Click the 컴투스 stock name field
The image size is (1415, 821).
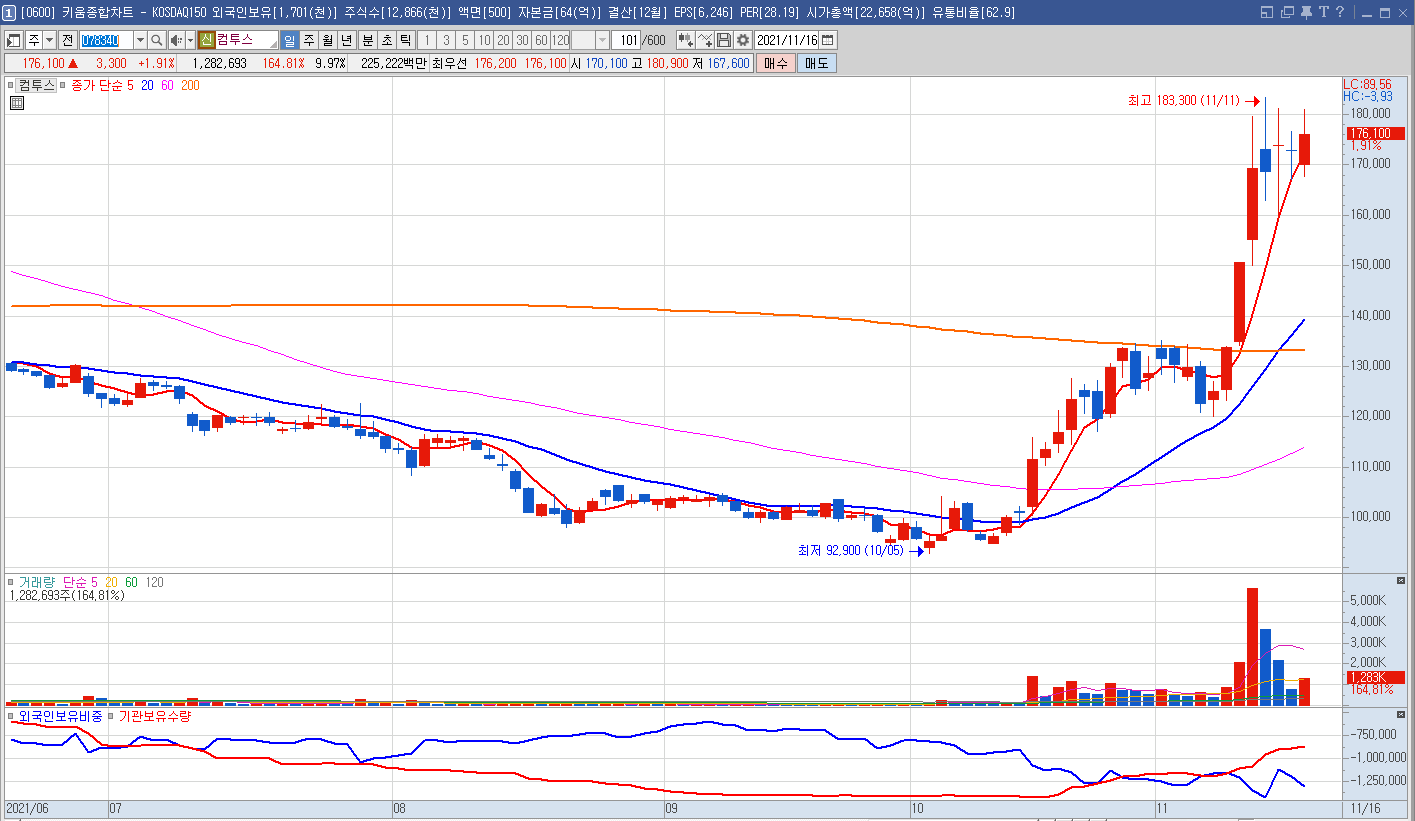pos(247,40)
